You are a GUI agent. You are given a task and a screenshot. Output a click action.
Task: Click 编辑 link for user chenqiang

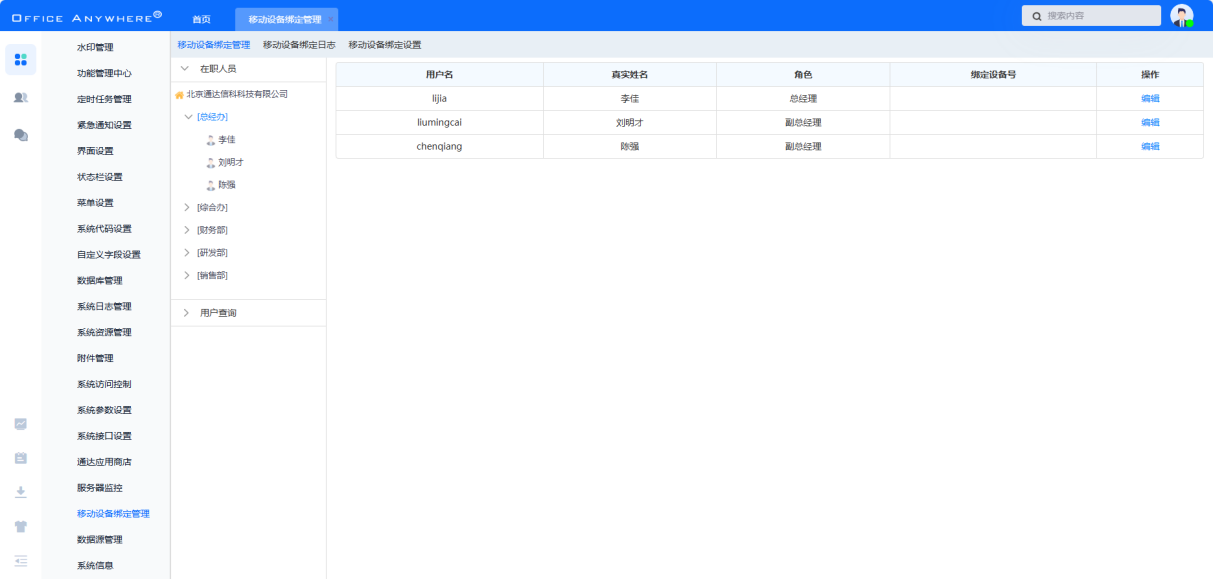pos(1150,147)
